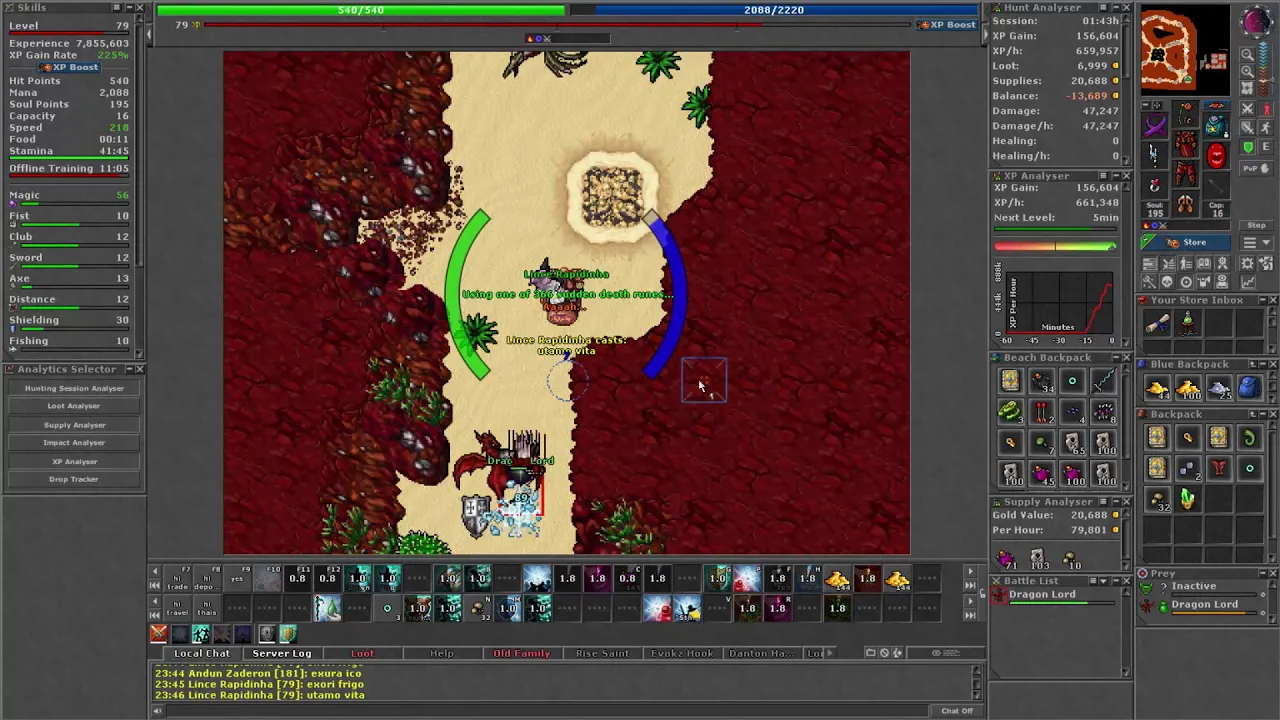Open the Rise Saint chat tab
This screenshot has width=1280, height=720.
click(x=602, y=653)
